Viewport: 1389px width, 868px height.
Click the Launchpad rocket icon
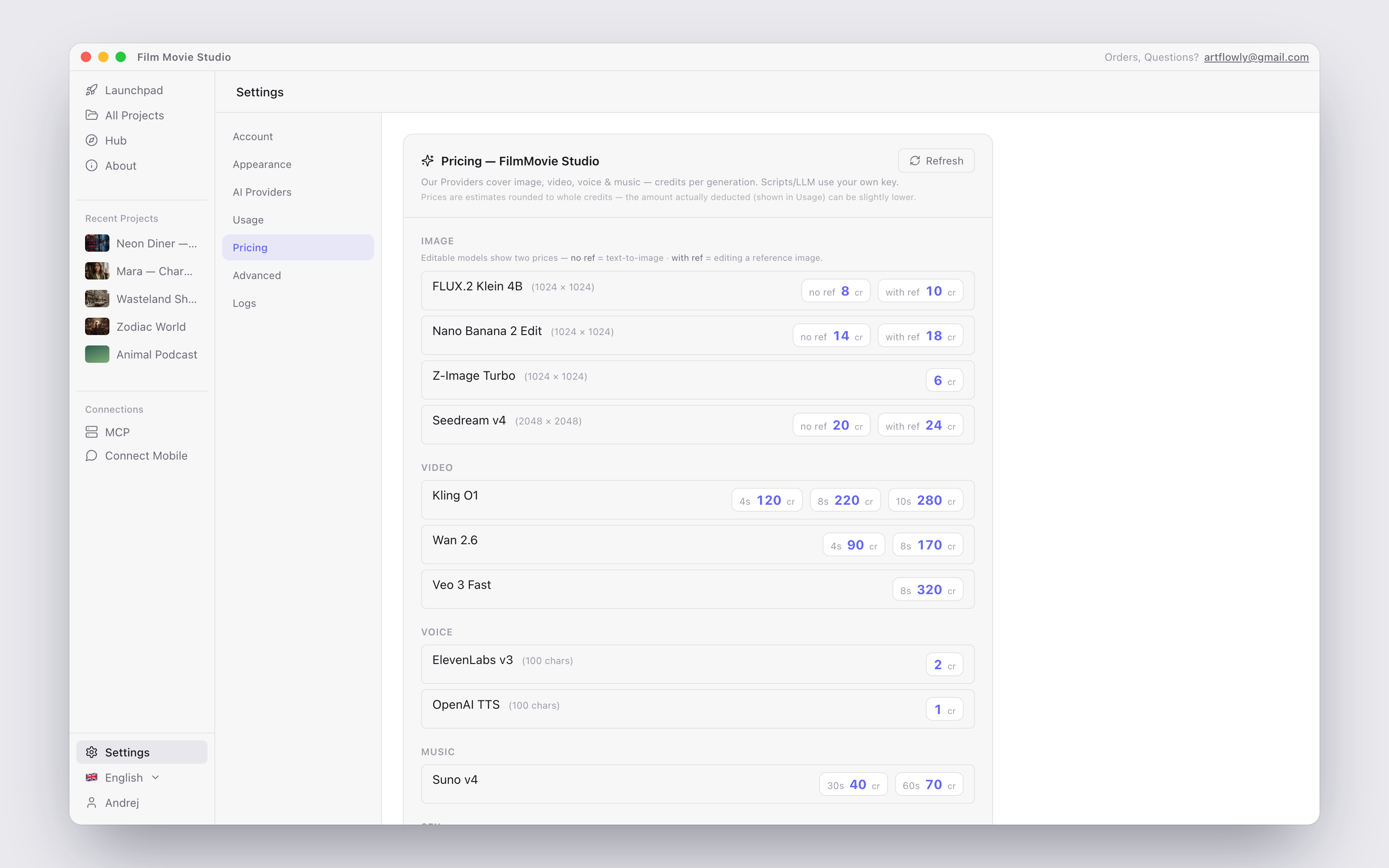91,90
